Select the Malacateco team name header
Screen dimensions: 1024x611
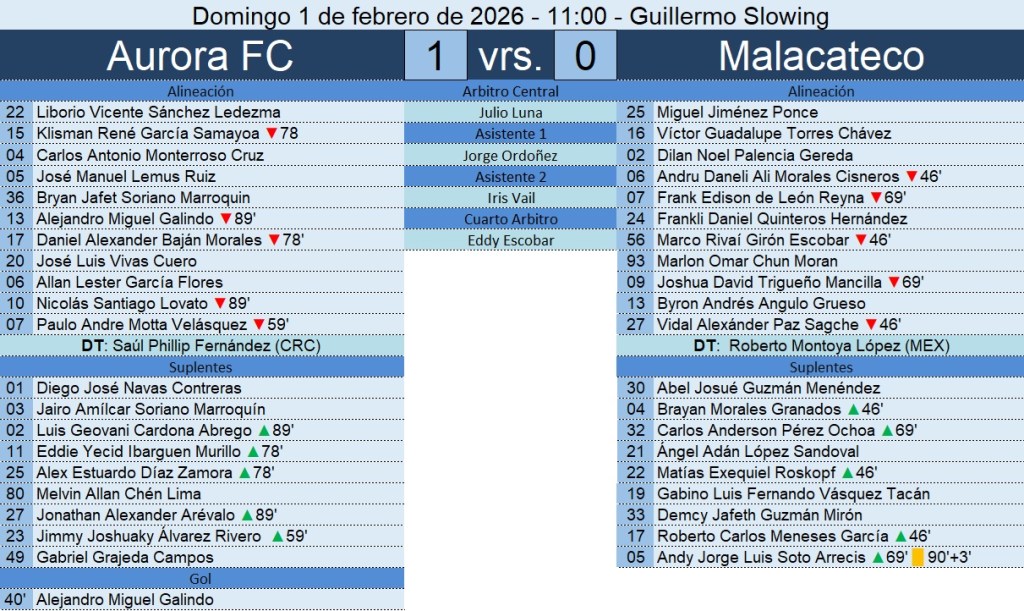coord(820,56)
